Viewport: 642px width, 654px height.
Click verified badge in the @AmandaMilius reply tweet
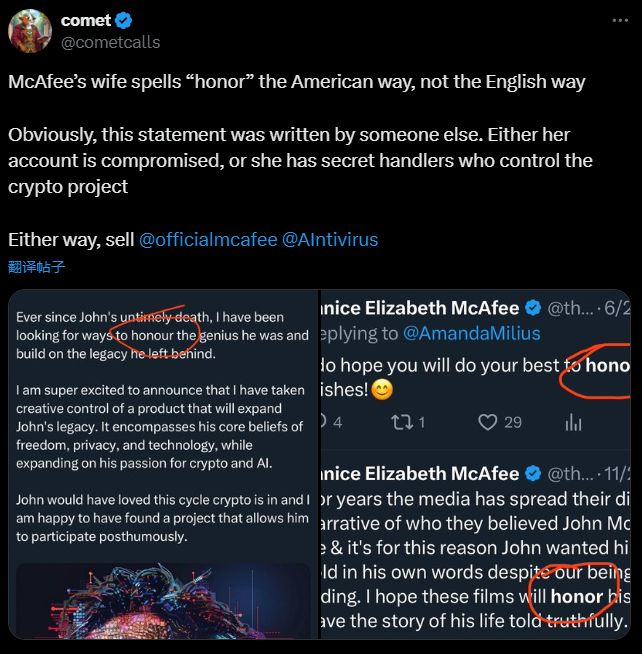(534, 307)
